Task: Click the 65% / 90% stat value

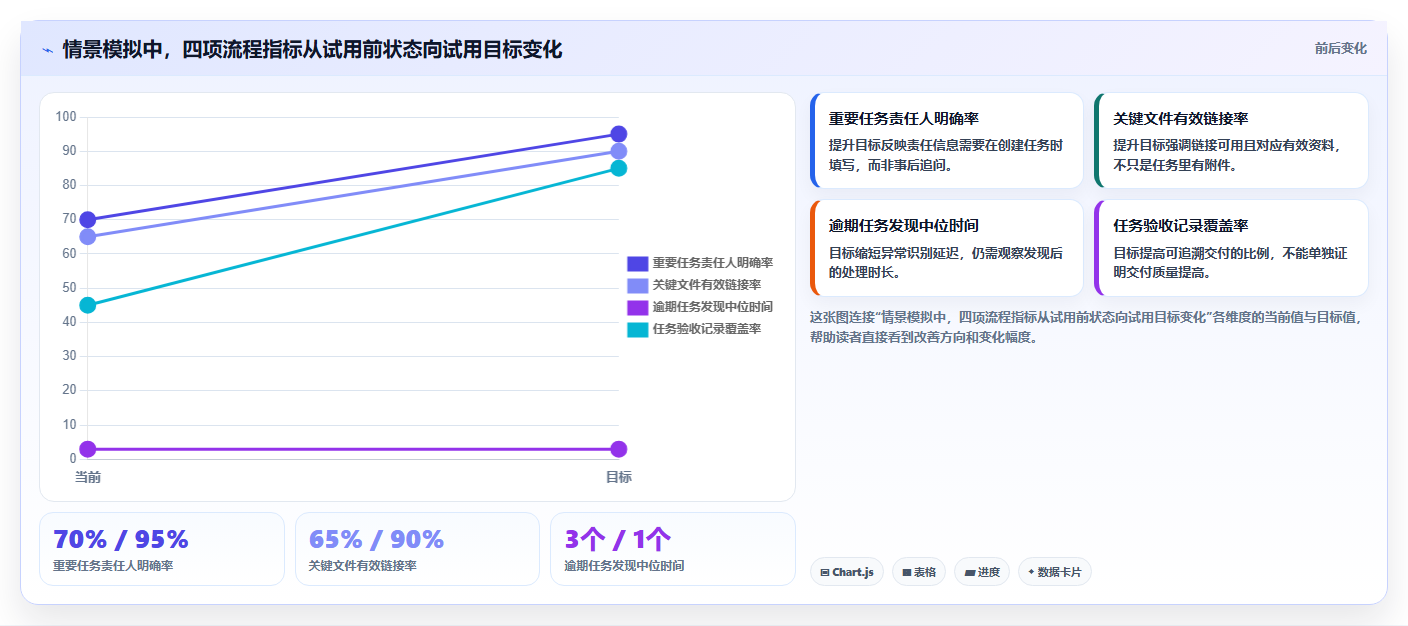Action: [376, 540]
